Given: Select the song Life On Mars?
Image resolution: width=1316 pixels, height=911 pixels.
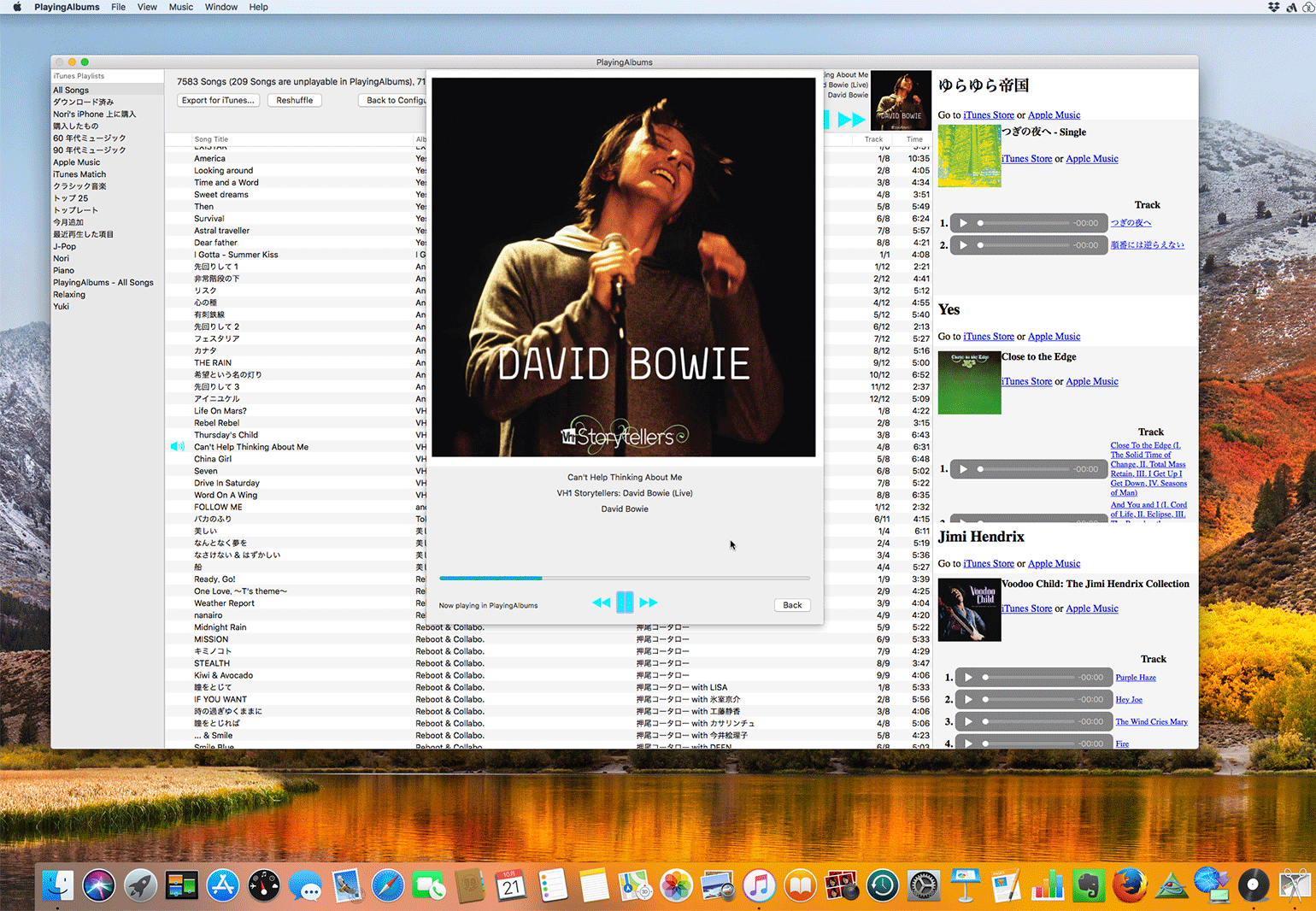Looking at the screenshot, I should pos(220,411).
